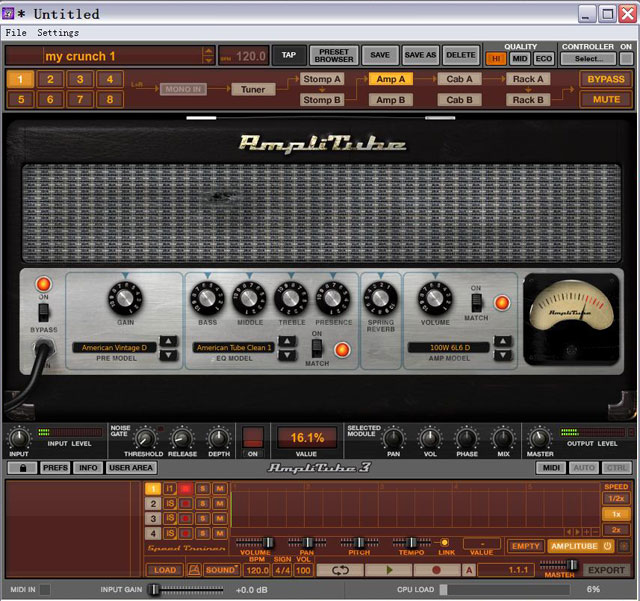Open the USER AREA
Image resolution: width=640 pixels, height=601 pixels.
[131, 468]
